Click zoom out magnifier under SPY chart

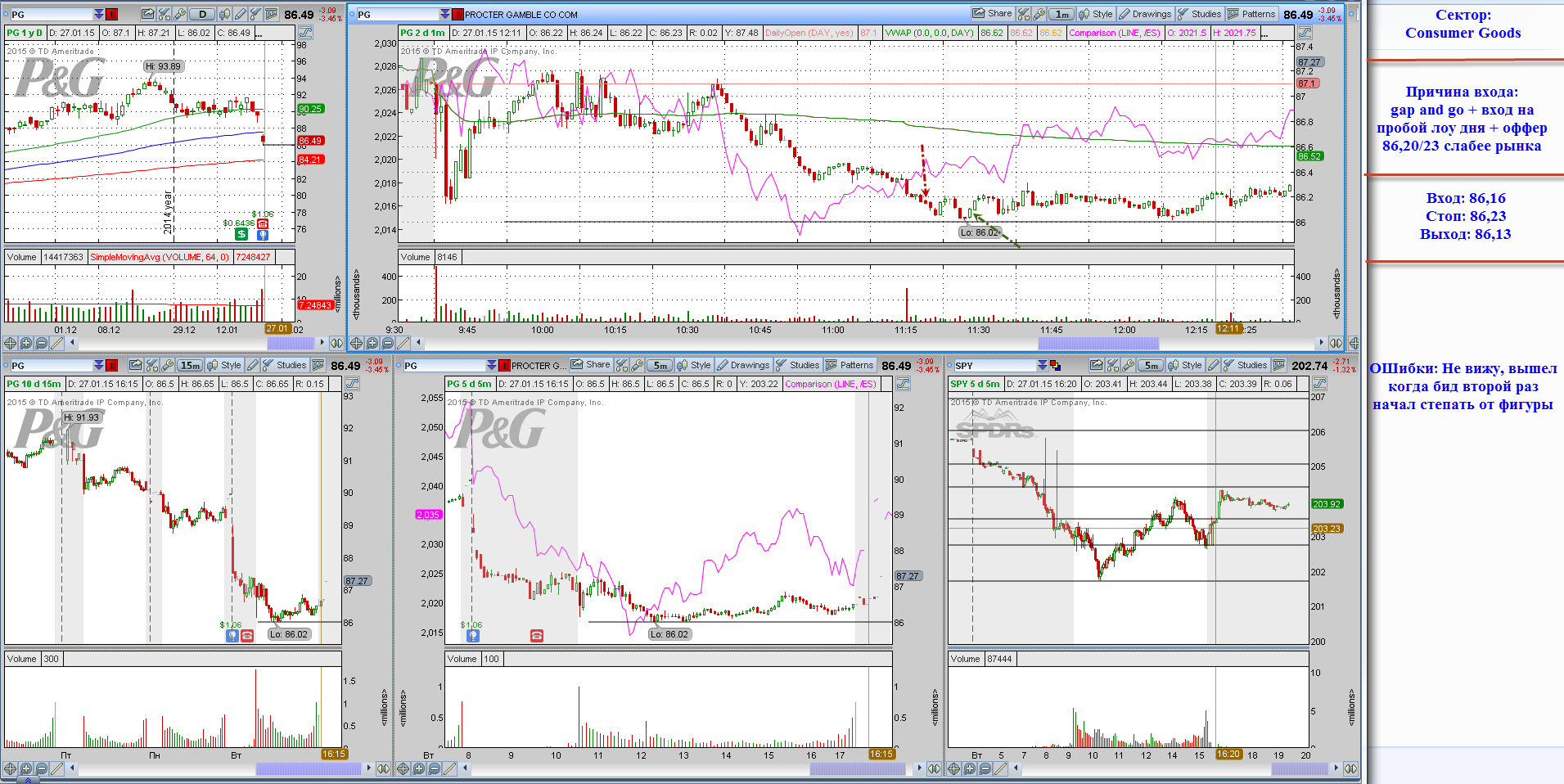[x=985, y=768]
